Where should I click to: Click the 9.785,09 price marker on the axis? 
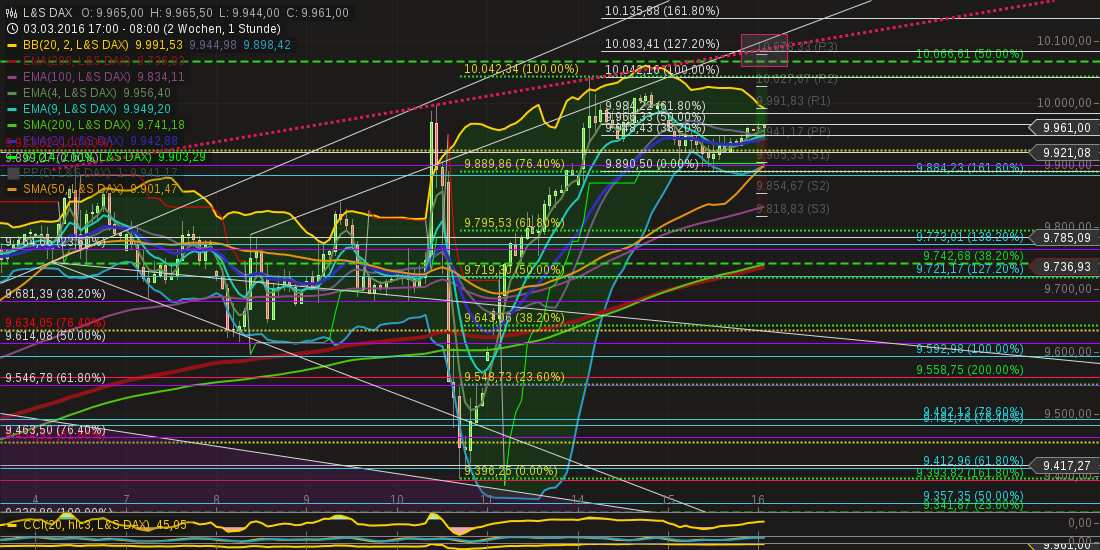[1063, 238]
